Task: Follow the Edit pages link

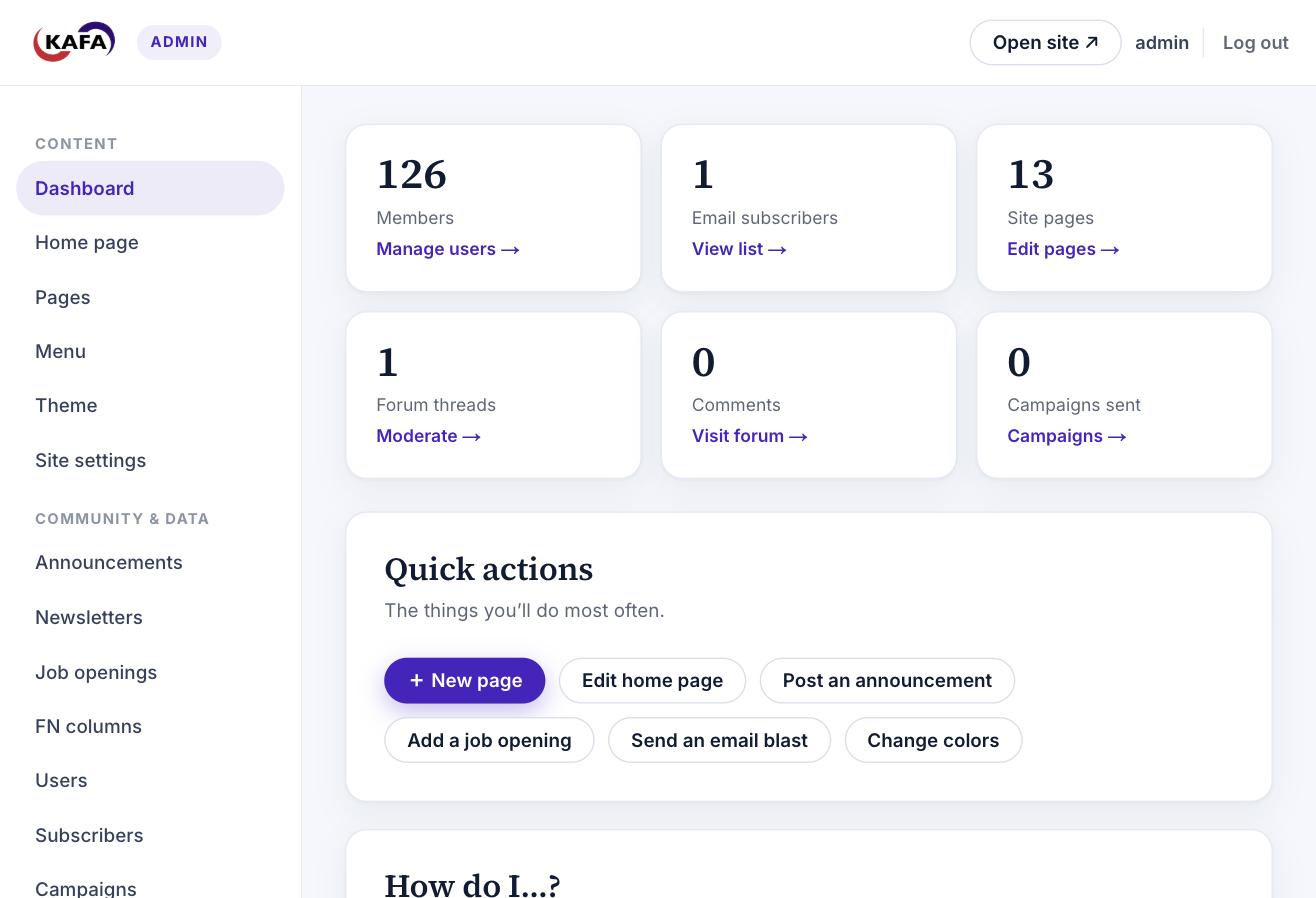Action: (1063, 249)
